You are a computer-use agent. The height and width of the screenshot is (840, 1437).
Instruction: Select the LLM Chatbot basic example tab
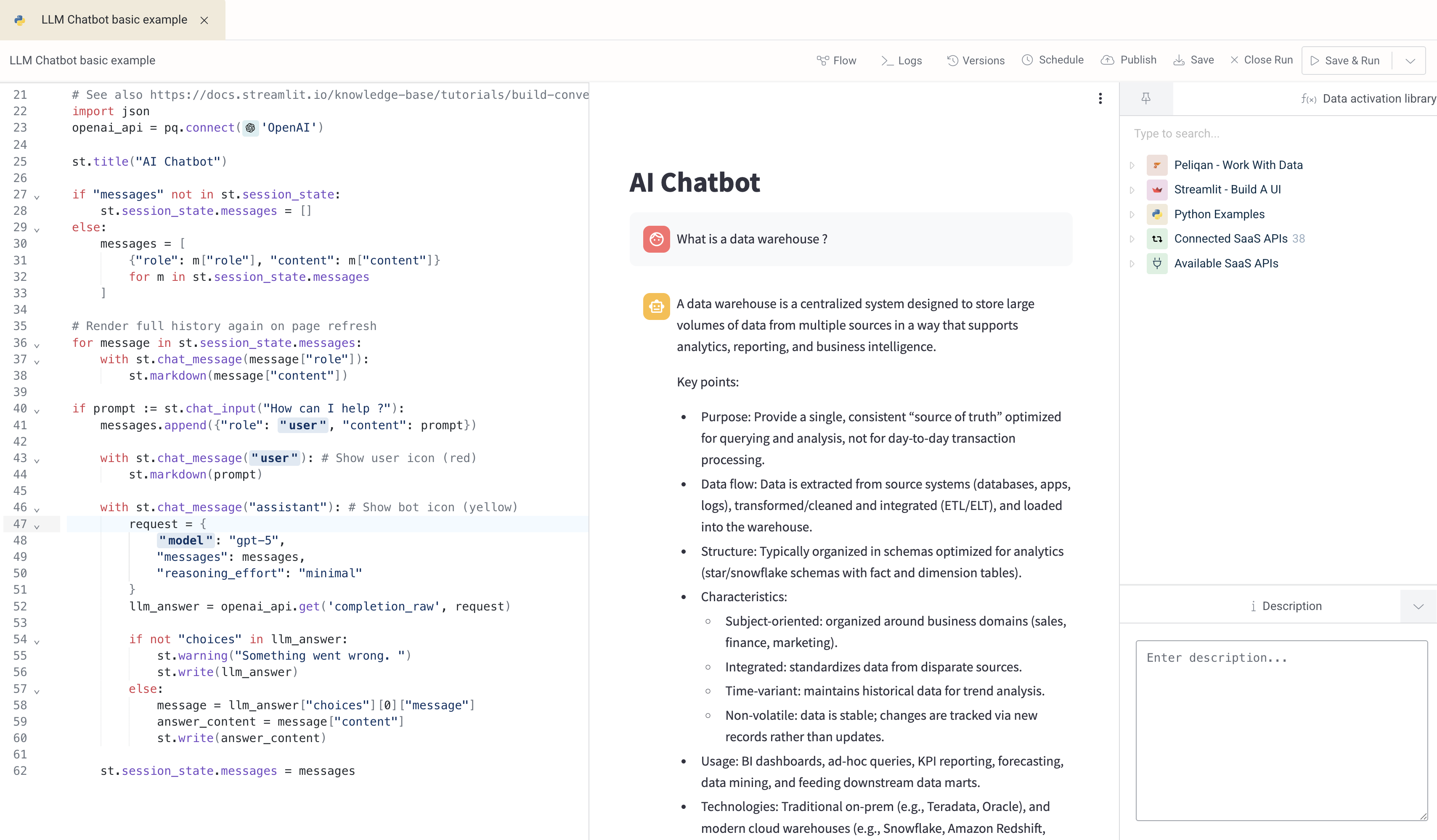tap(113, 20)
